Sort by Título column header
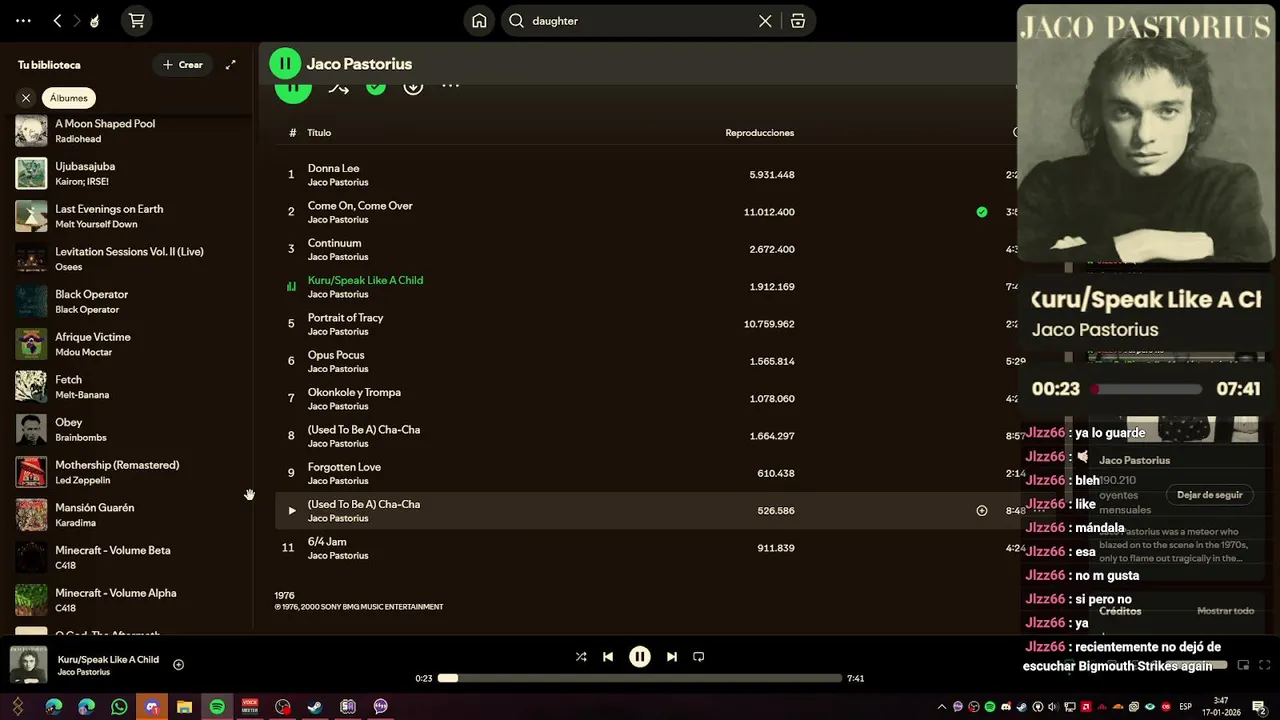1280x720 pixels. pyautogui.click(x=319, y=133)
